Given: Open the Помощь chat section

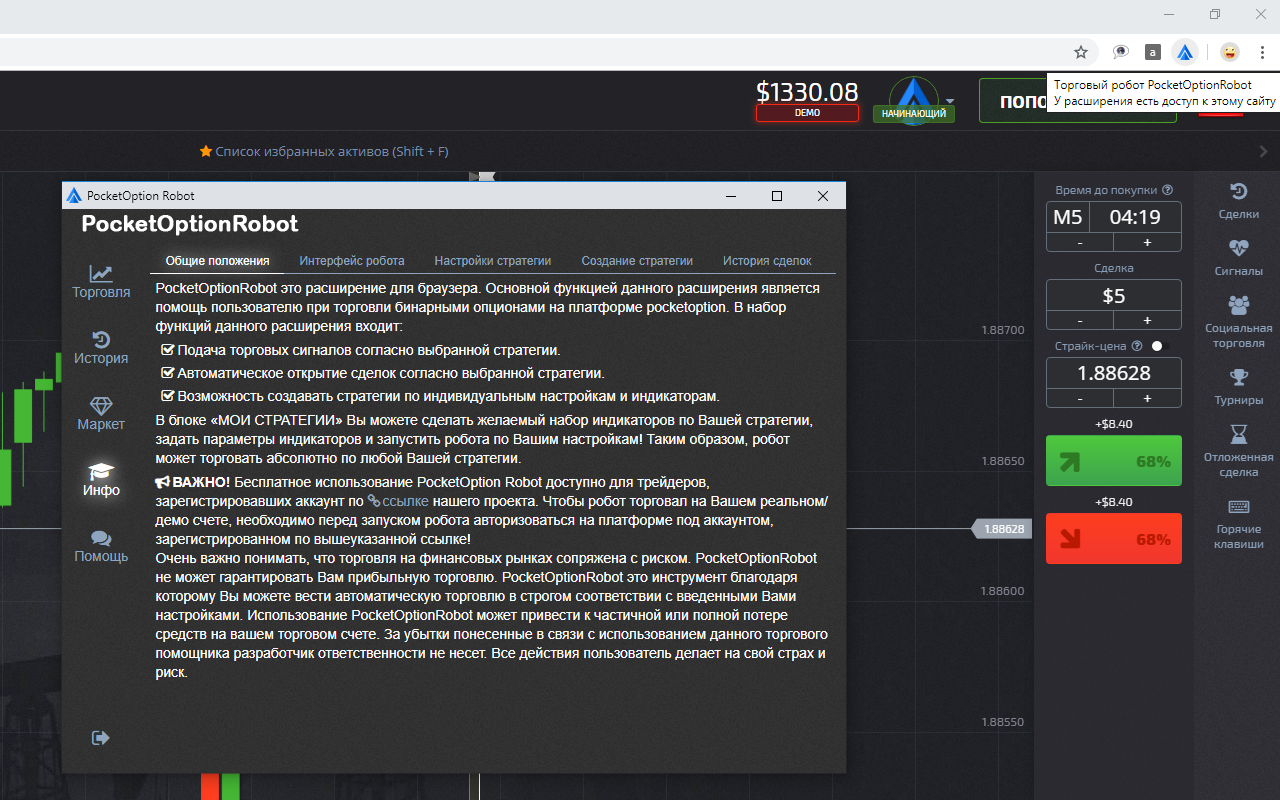Looking at the screenshot, I should coord(101,545).
